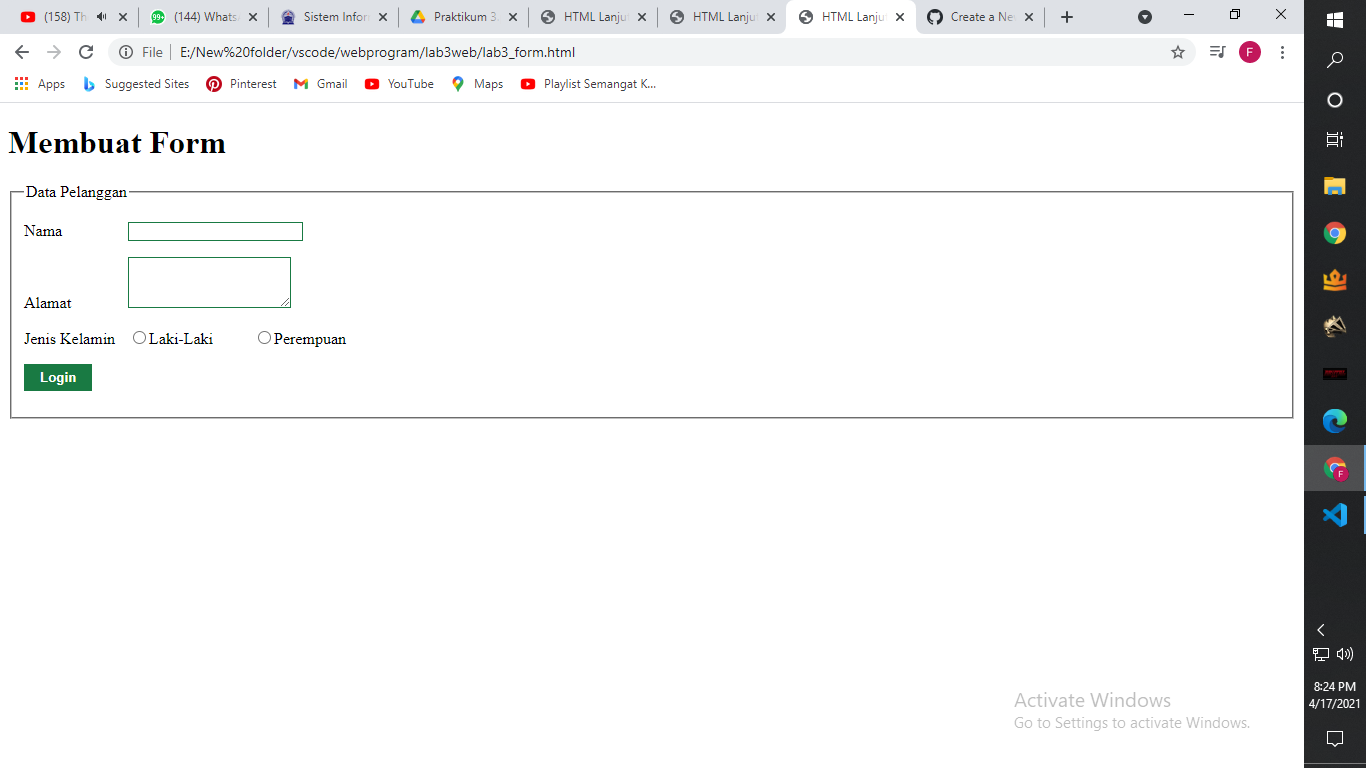This screenshot has height=768, width=1366.
Task: Launch Visual Studio Code from the taskbar
Action: [1334, 515]
